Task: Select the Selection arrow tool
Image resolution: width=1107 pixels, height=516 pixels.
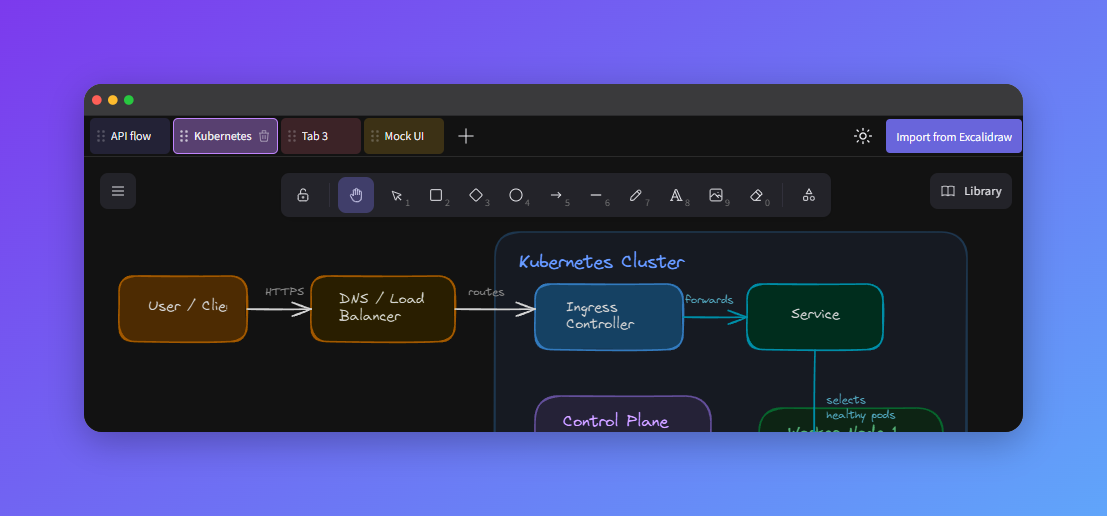Action: tap(397, 196)
